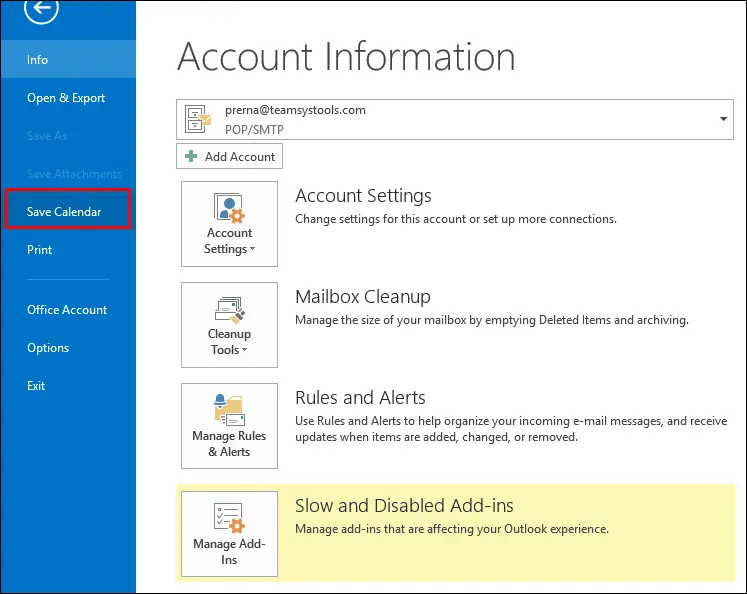The height and width of the screenshot is (594, 747).
Task: Click Exit to close Outlook
Action: click(x=36, y=386)
